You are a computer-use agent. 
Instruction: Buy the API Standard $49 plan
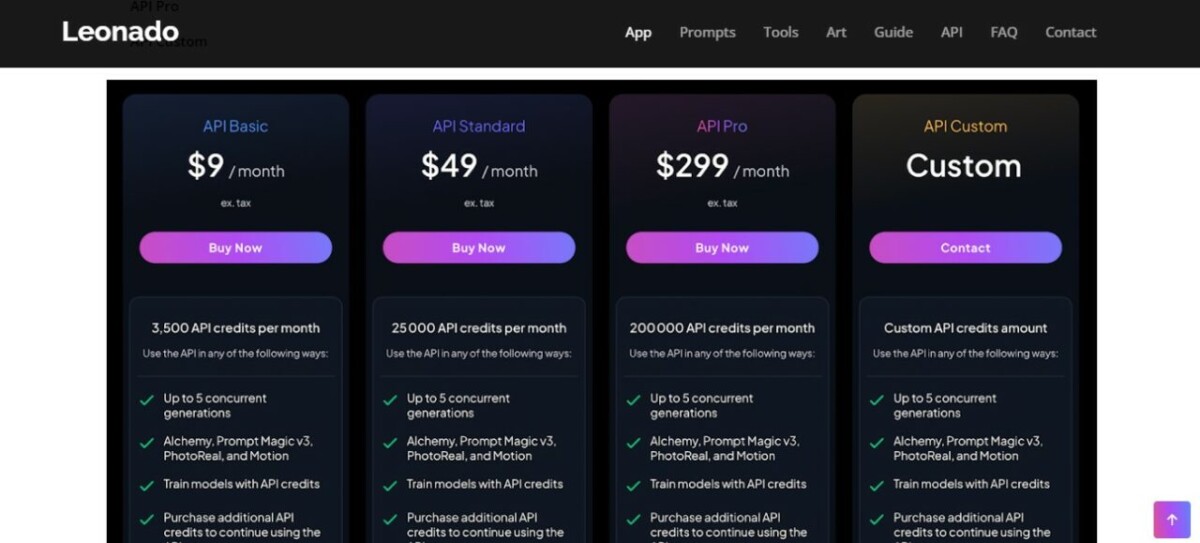click(x=479, y=248)
